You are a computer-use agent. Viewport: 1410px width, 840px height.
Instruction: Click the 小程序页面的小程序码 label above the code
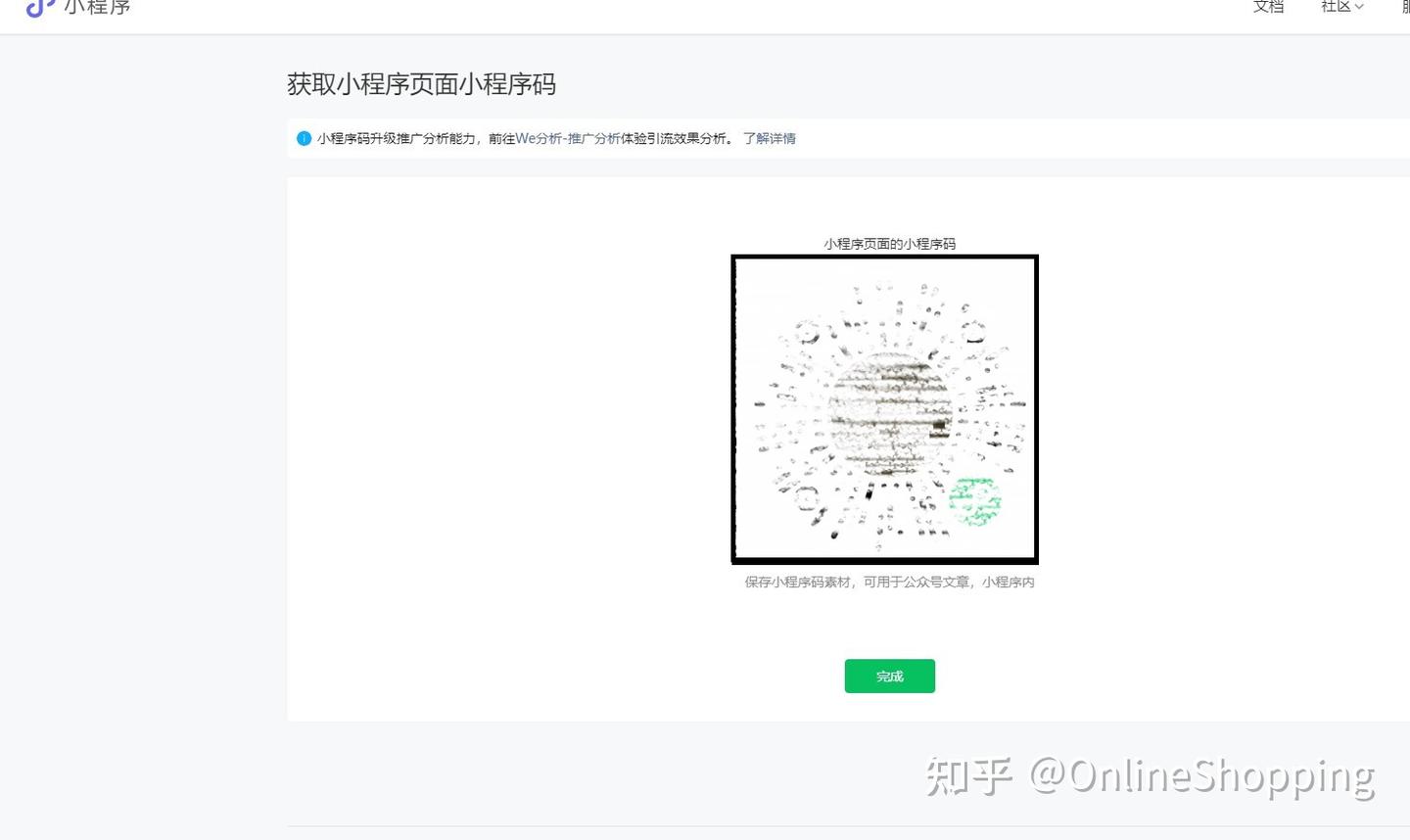pyautogui.click(x=889, y=244)
